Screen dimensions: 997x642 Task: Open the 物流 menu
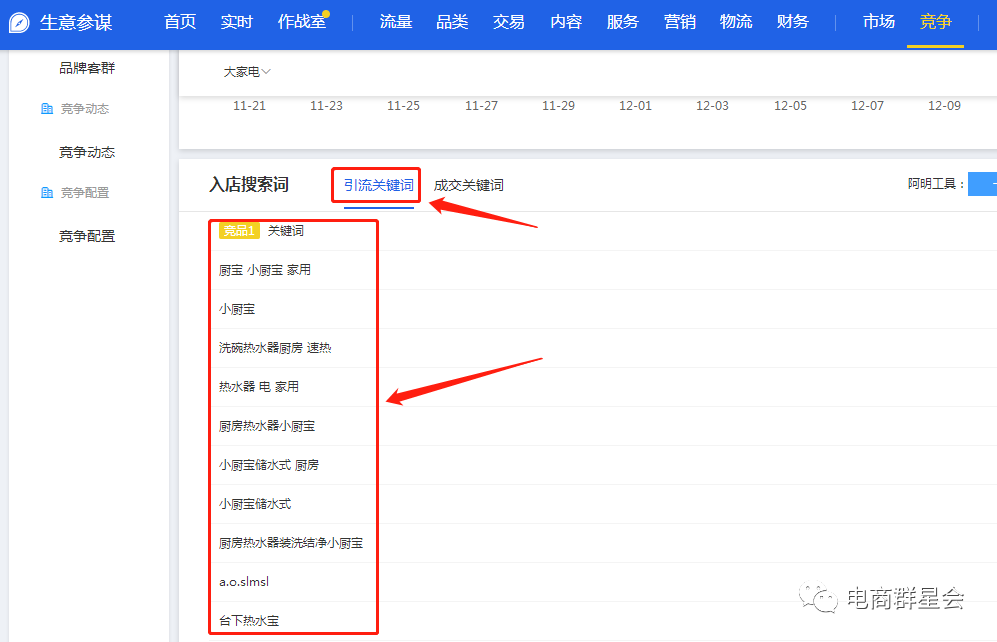[x=736, y=22]
